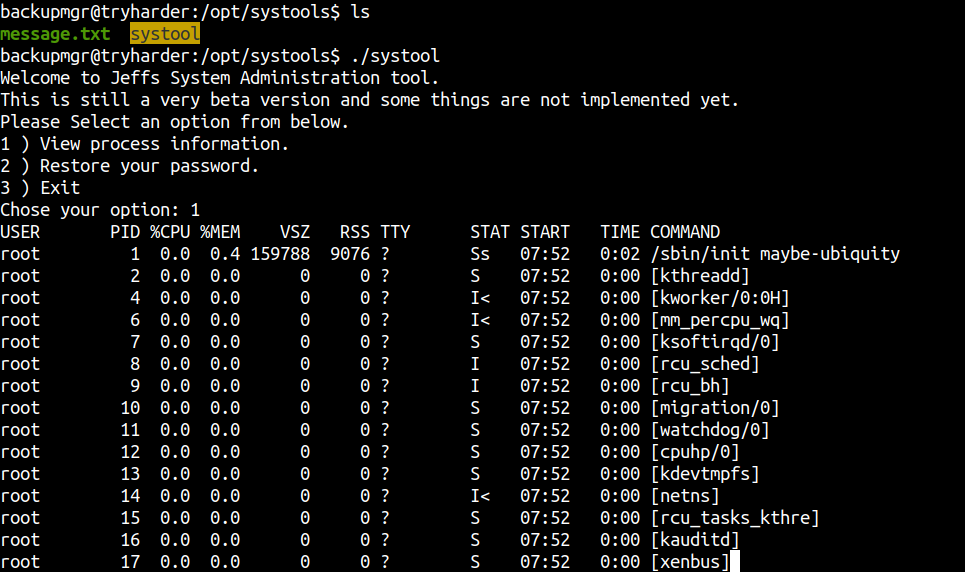Click menu option 2 Restore your password

click(x=129, y=166)
